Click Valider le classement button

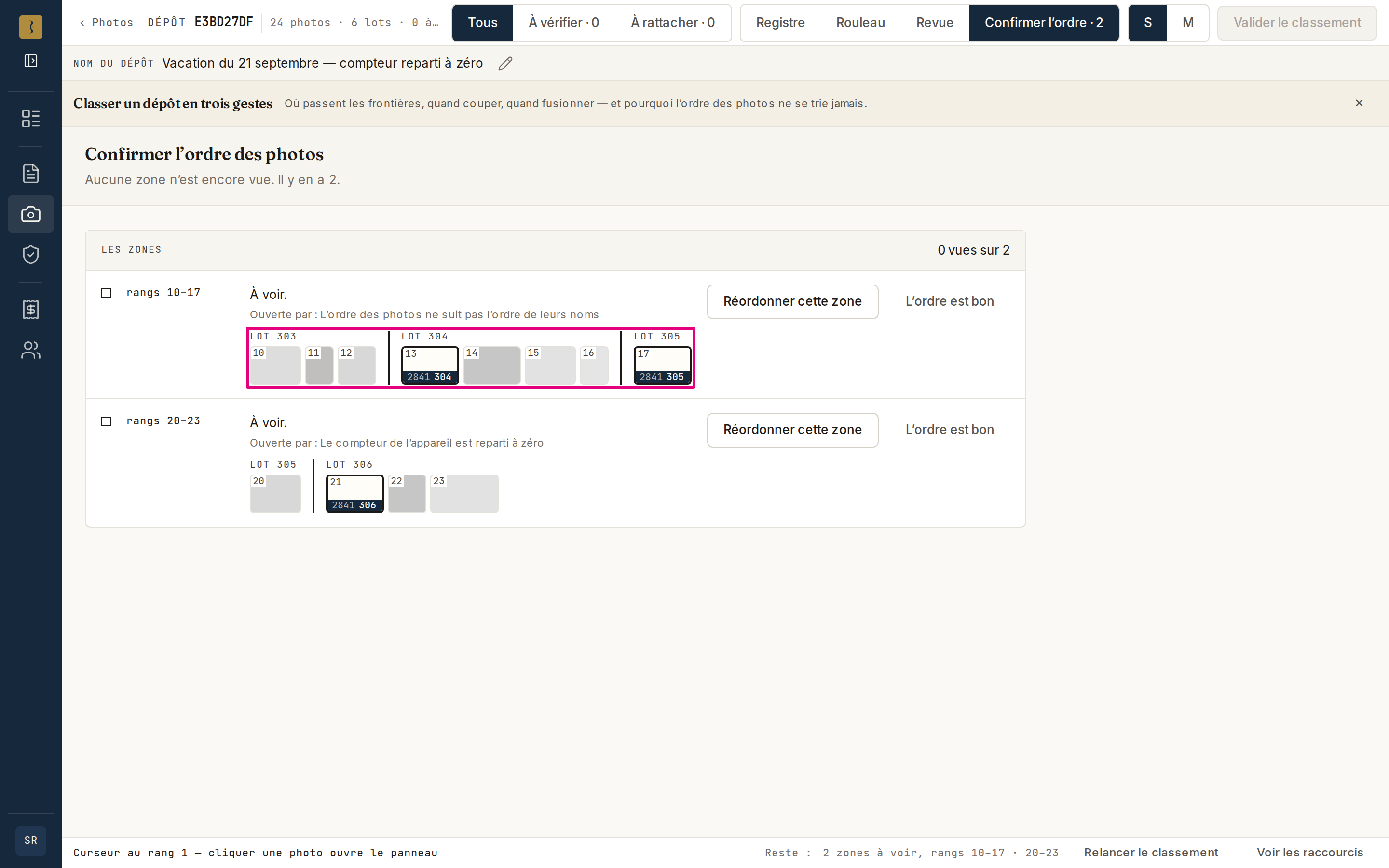[1297, 23]
